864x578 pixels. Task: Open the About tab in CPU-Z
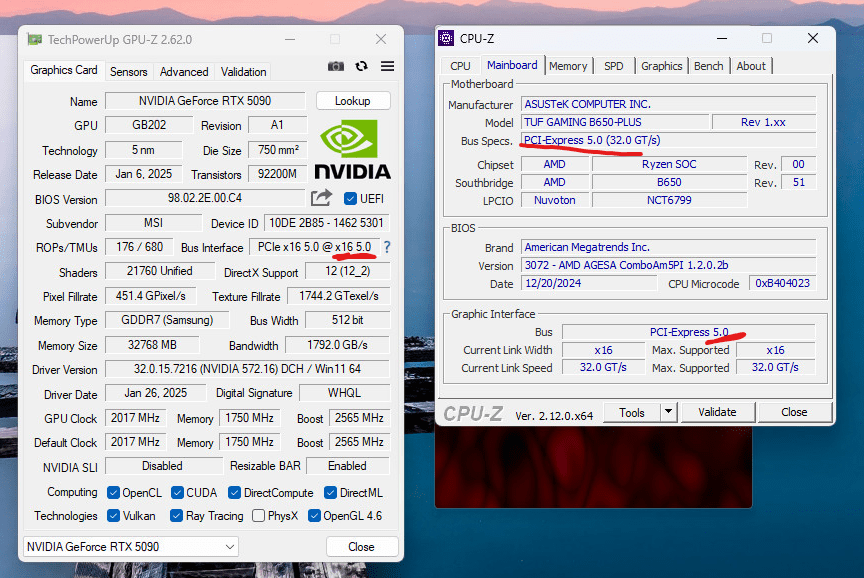tap(750, 66)
